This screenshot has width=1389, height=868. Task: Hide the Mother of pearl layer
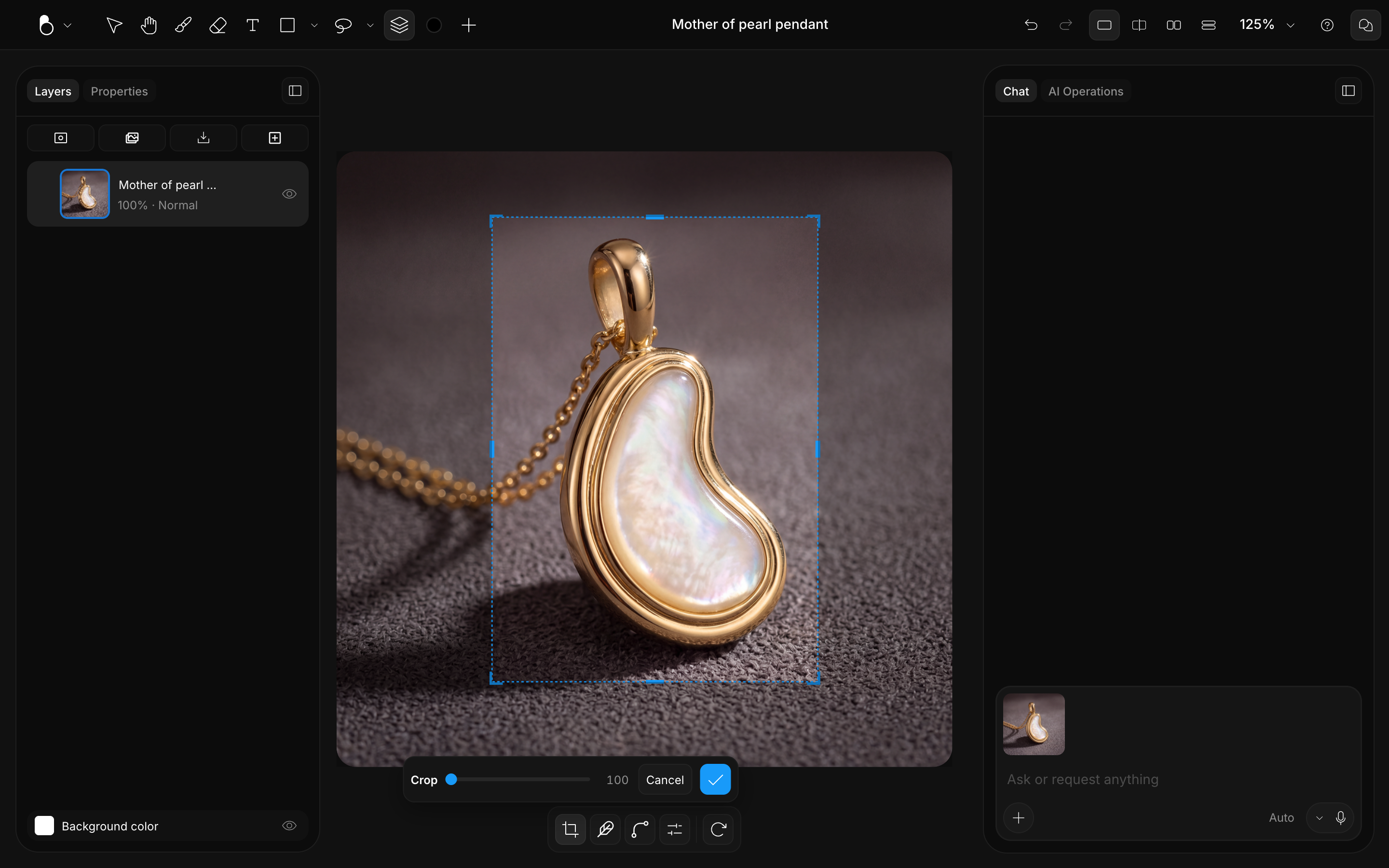pos(289,194)
